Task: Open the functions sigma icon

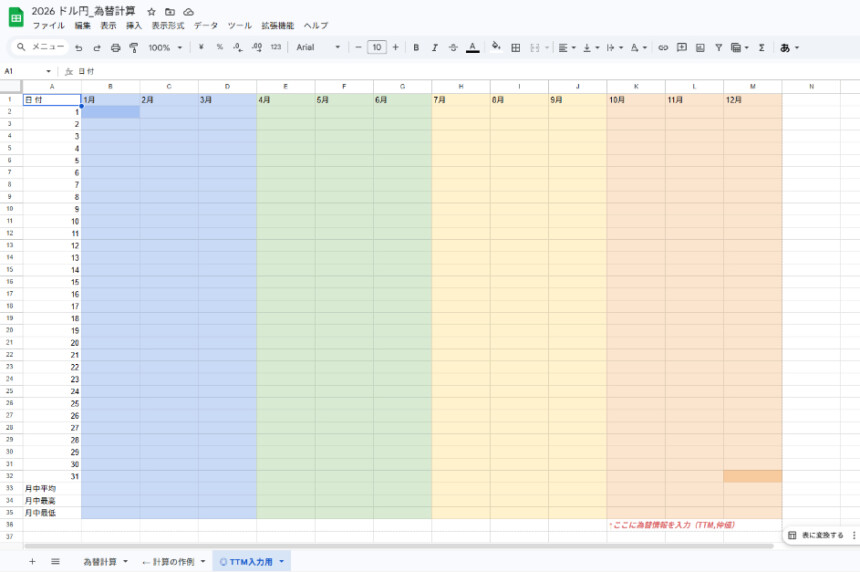Action: pos(762,47)
